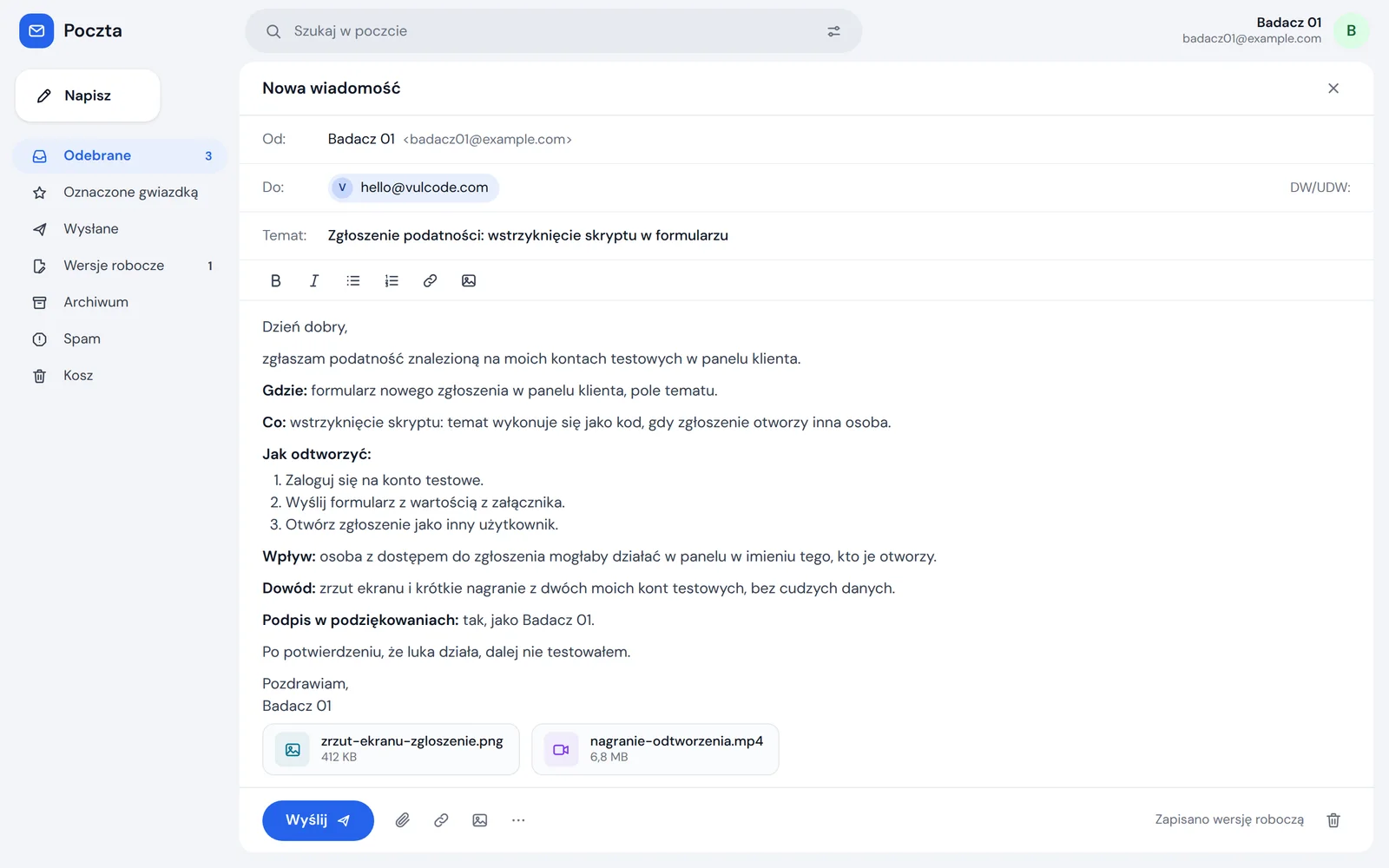Toggle italic formatting in toolbar
Image resolution: width=1389 pixels, height=868 pixels.
pyautogui.click(x=314, y=280)
